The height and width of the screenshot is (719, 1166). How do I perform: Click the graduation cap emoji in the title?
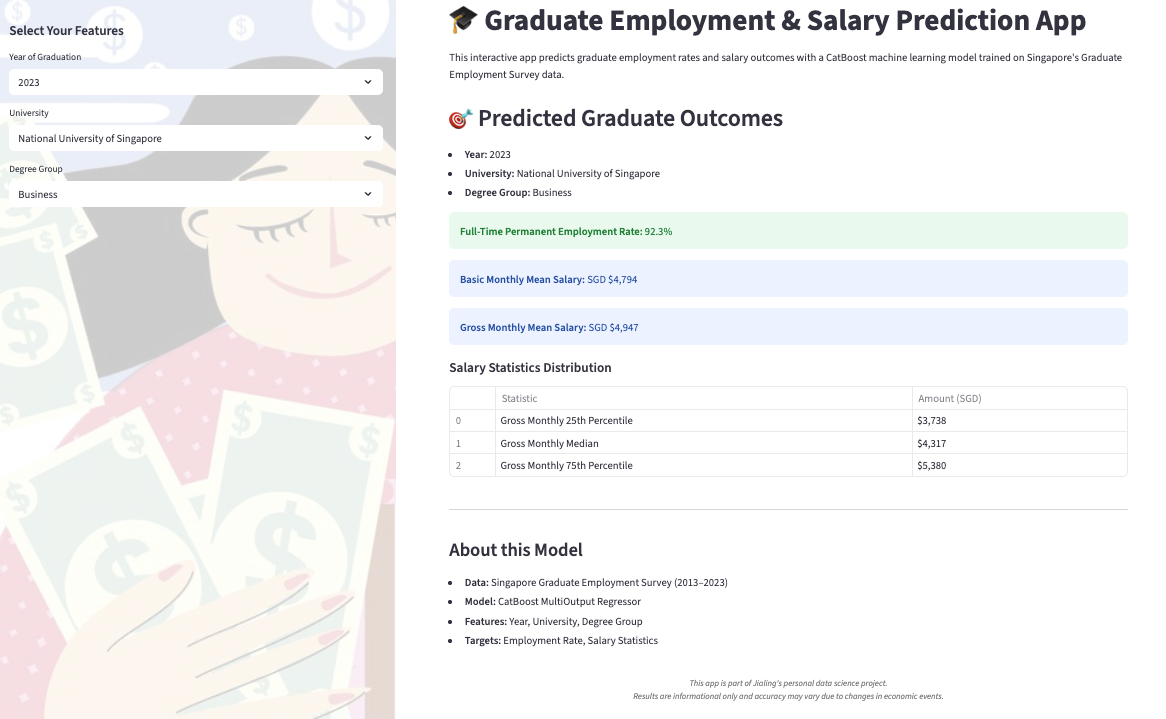pyautogui.click(x=463, y=20)
